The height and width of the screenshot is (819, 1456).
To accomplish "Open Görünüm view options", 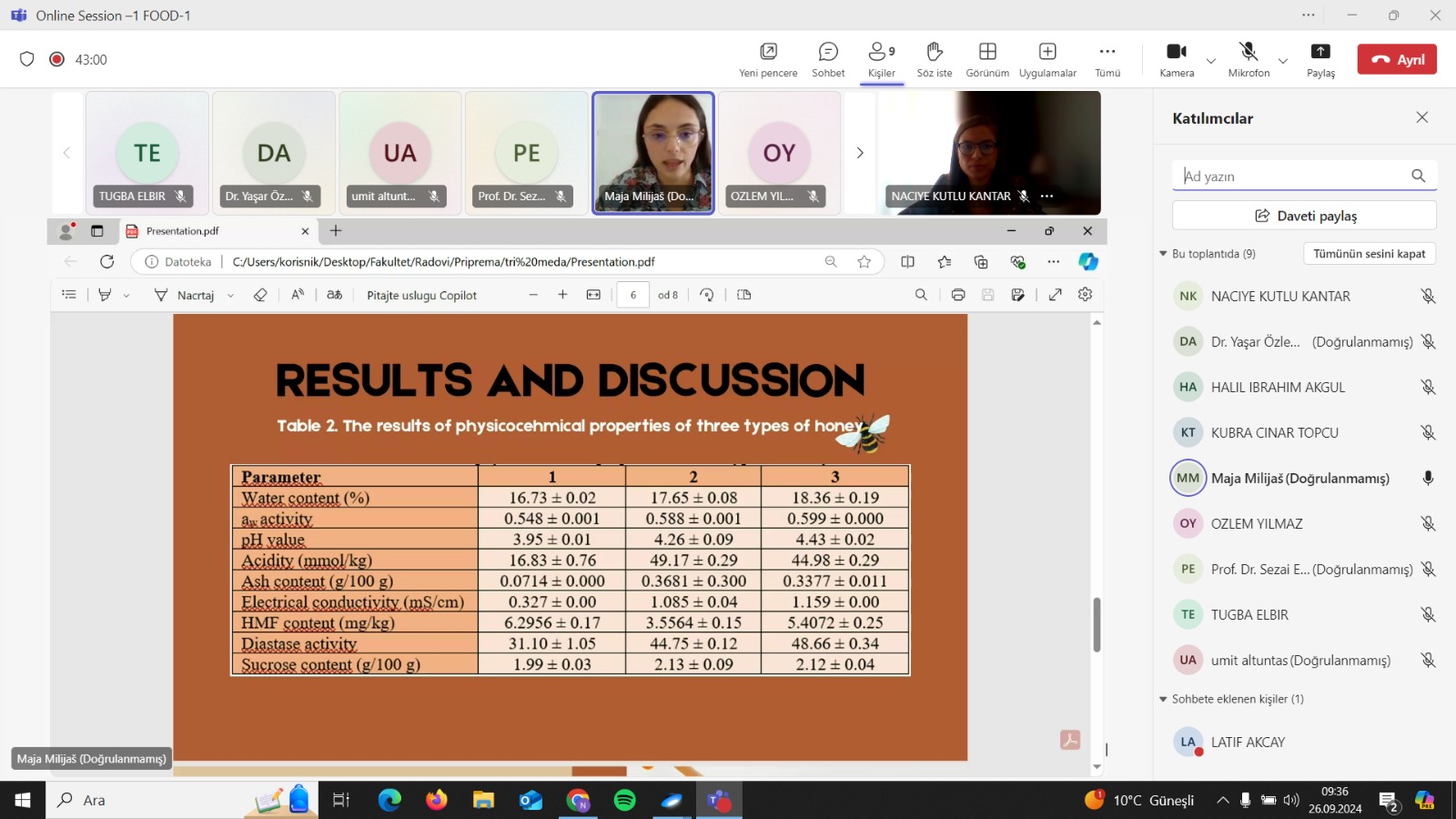I will coord(987,59).
